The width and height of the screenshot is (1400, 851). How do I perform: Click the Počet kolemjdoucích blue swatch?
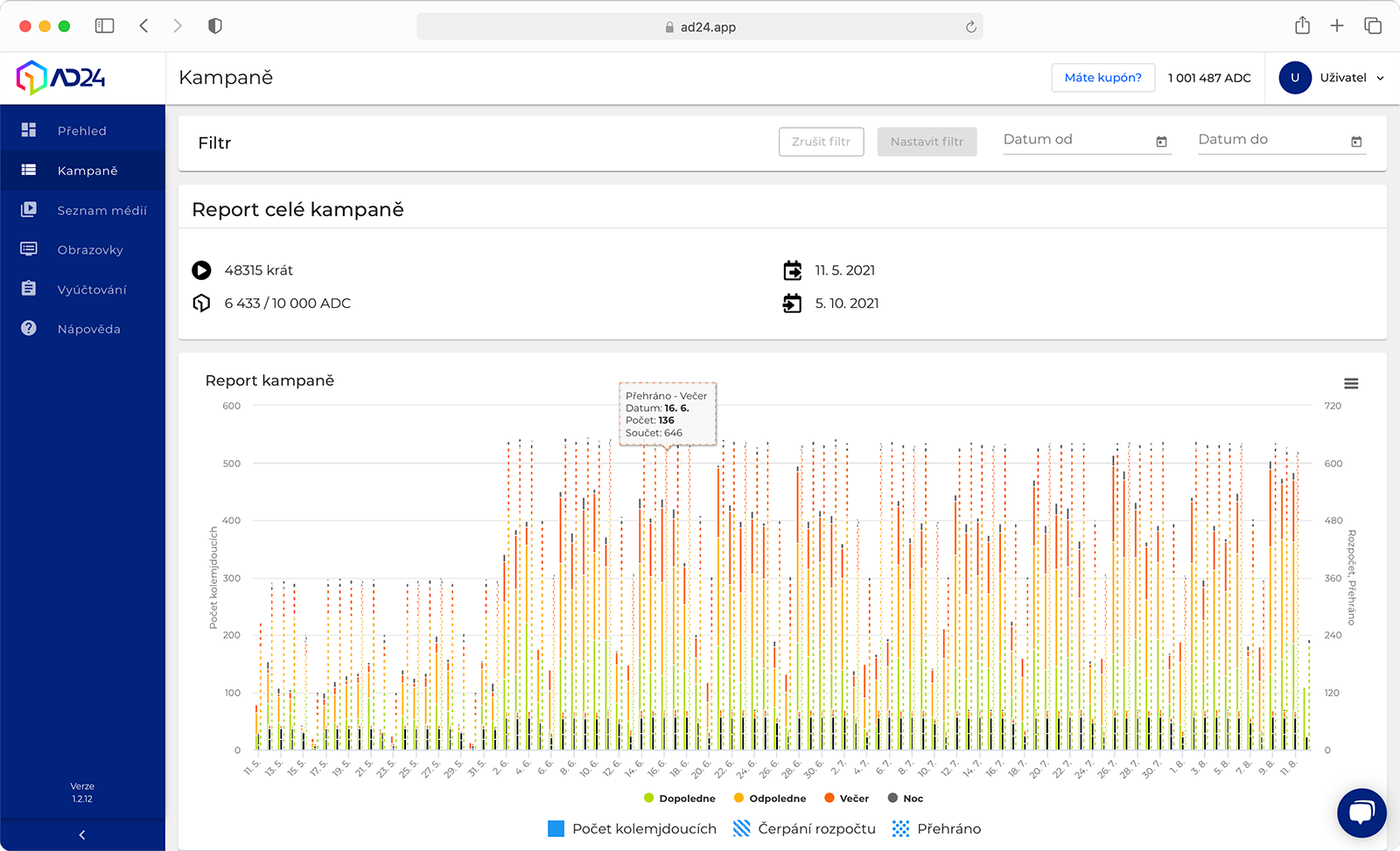coord(556,829)
